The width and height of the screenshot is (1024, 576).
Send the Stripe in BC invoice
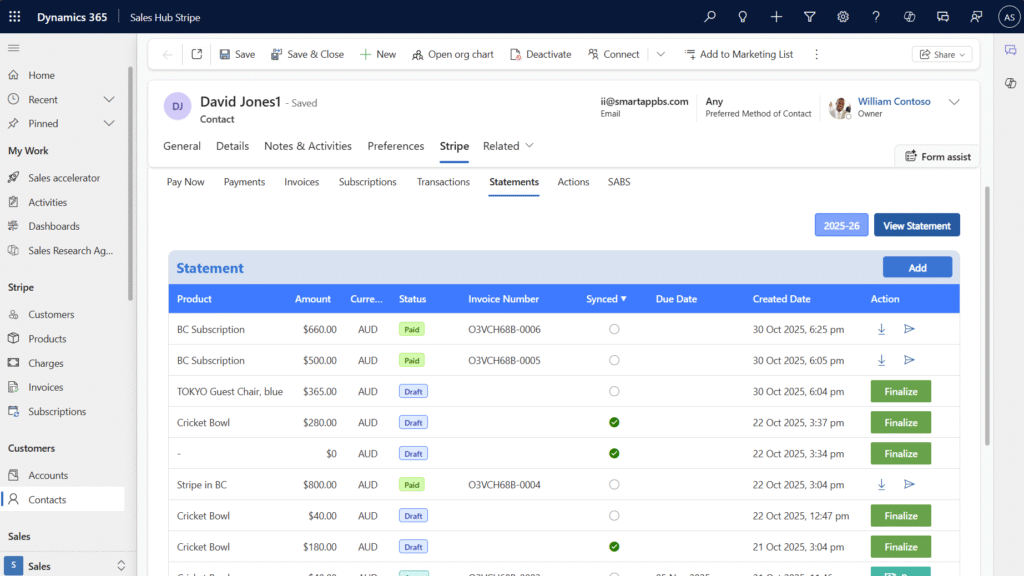click(909, 484)
